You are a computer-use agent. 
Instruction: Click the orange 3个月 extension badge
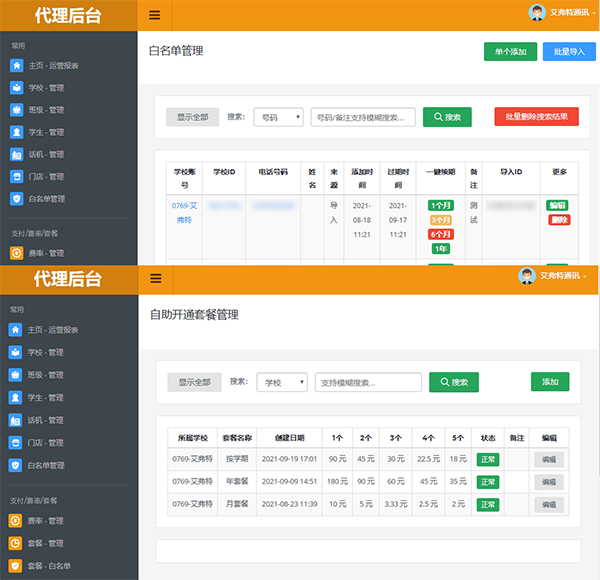click(x=440, y=219)
